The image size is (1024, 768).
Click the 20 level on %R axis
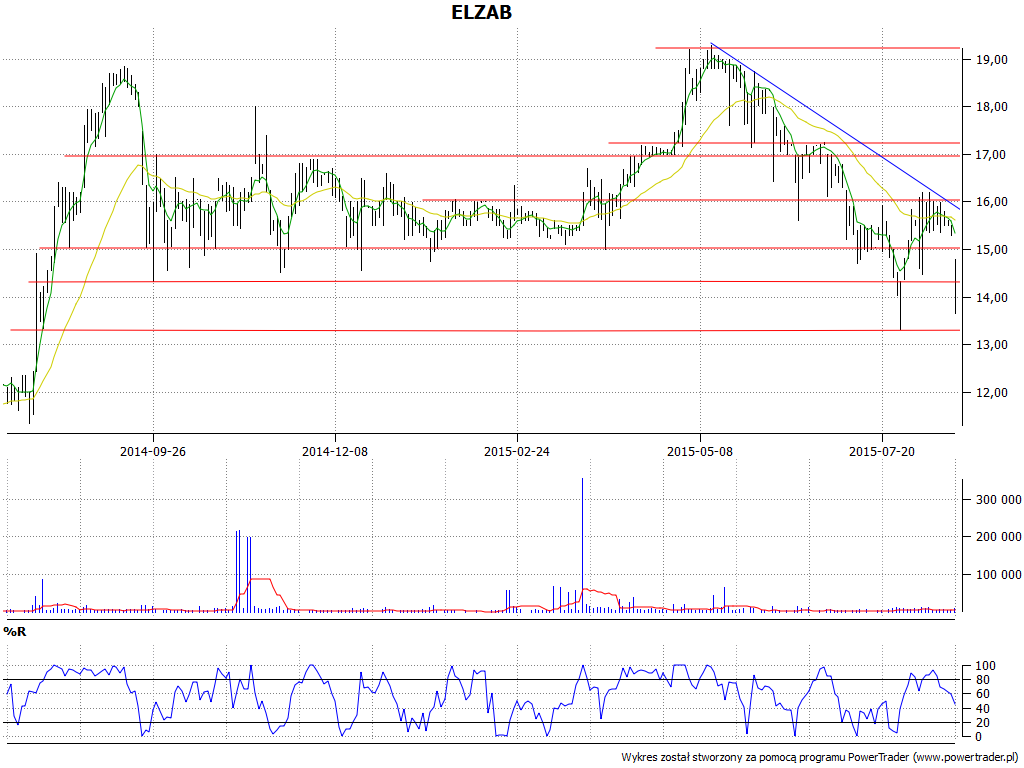(x=983, y=723)
